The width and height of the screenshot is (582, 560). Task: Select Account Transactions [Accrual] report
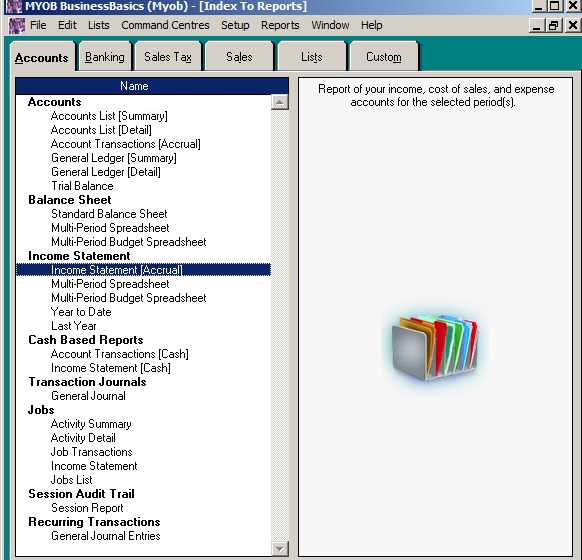coord(125,144)
